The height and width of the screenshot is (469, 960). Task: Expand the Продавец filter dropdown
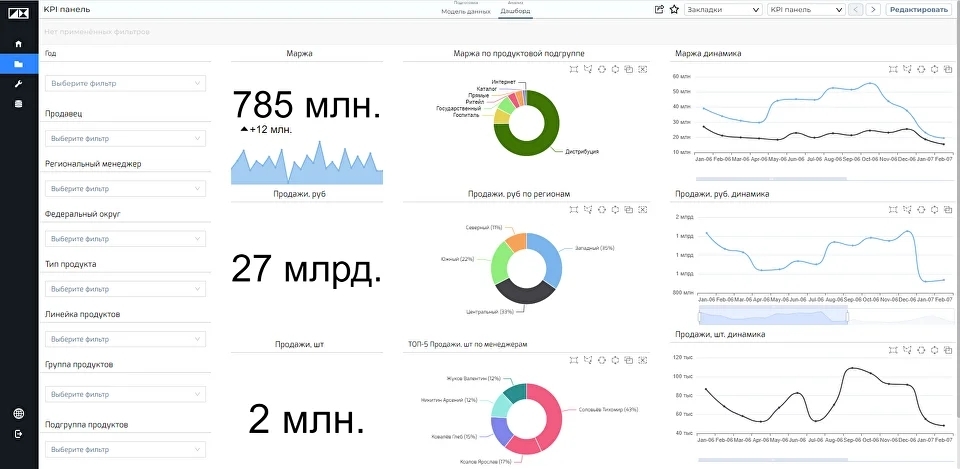coord(126,138)
